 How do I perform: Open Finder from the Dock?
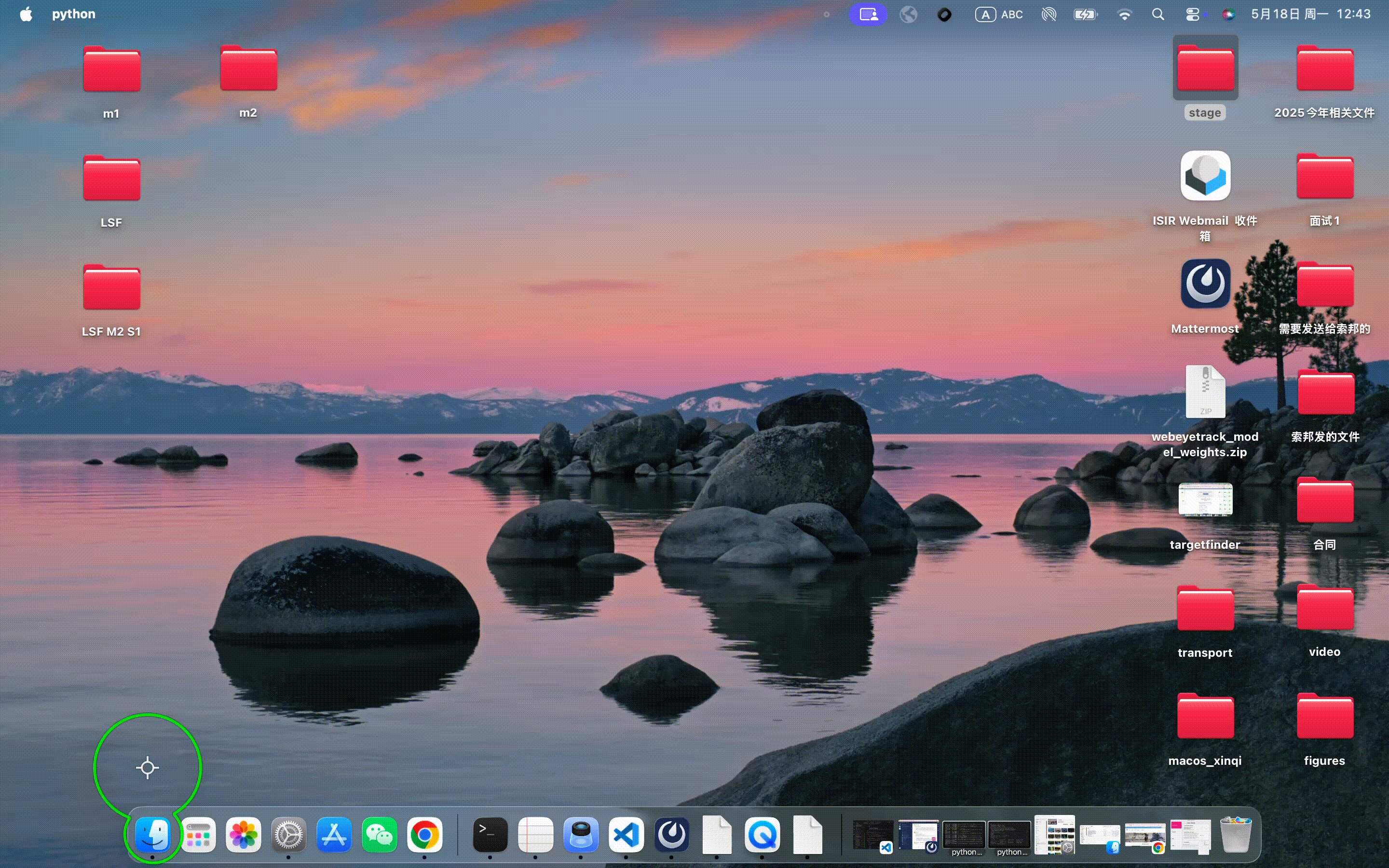(x=153, y=835)
